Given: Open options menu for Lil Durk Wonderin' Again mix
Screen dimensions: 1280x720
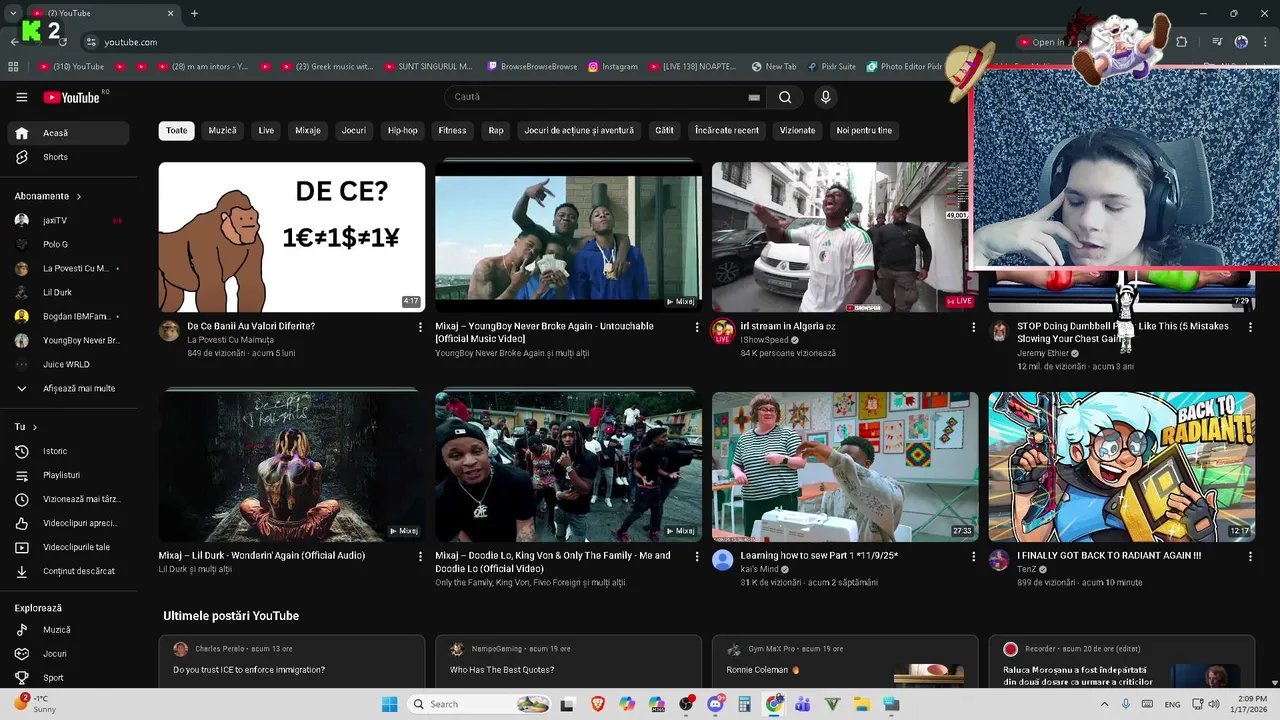Looking at the screenshot, I should tap(420, 556).
